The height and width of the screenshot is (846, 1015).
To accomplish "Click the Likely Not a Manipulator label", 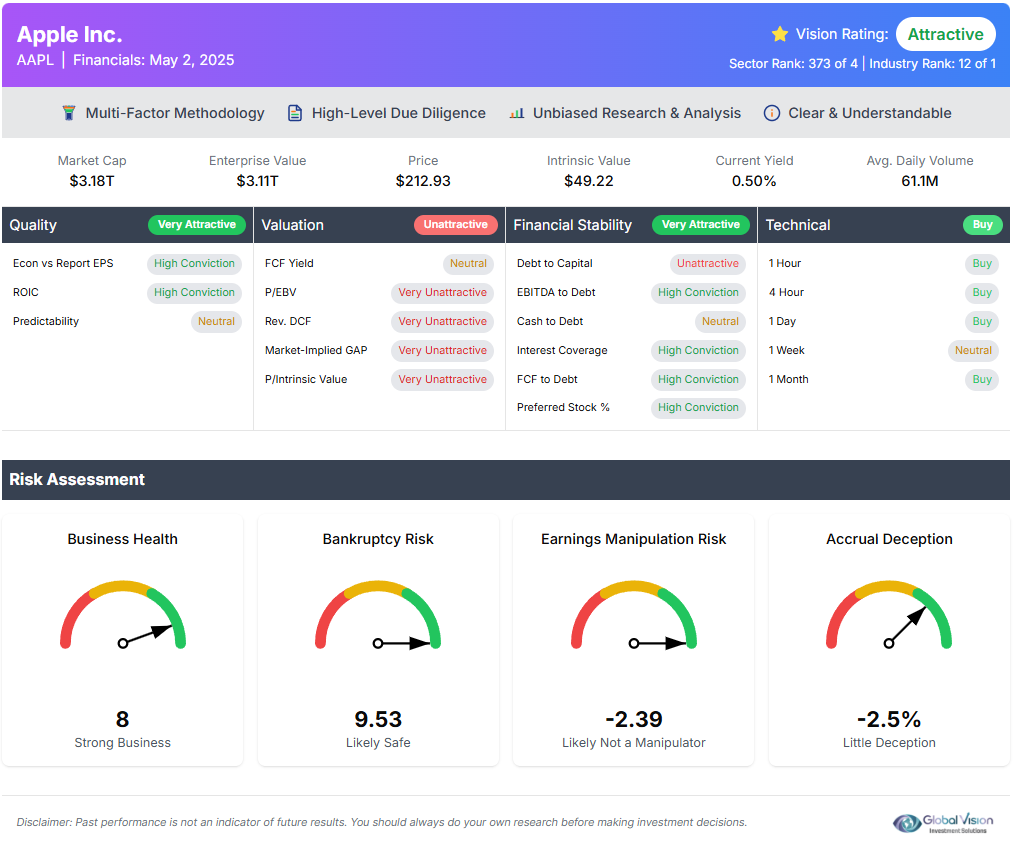I will click(x=634, y=743).
